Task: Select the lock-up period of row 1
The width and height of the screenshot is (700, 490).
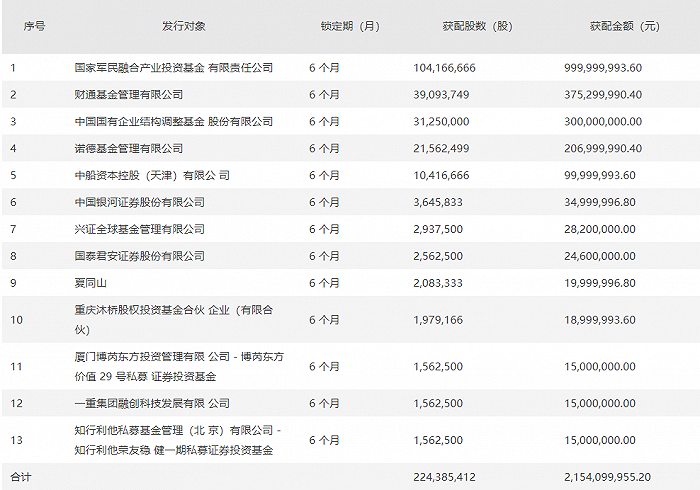Action: coord(324,68)
